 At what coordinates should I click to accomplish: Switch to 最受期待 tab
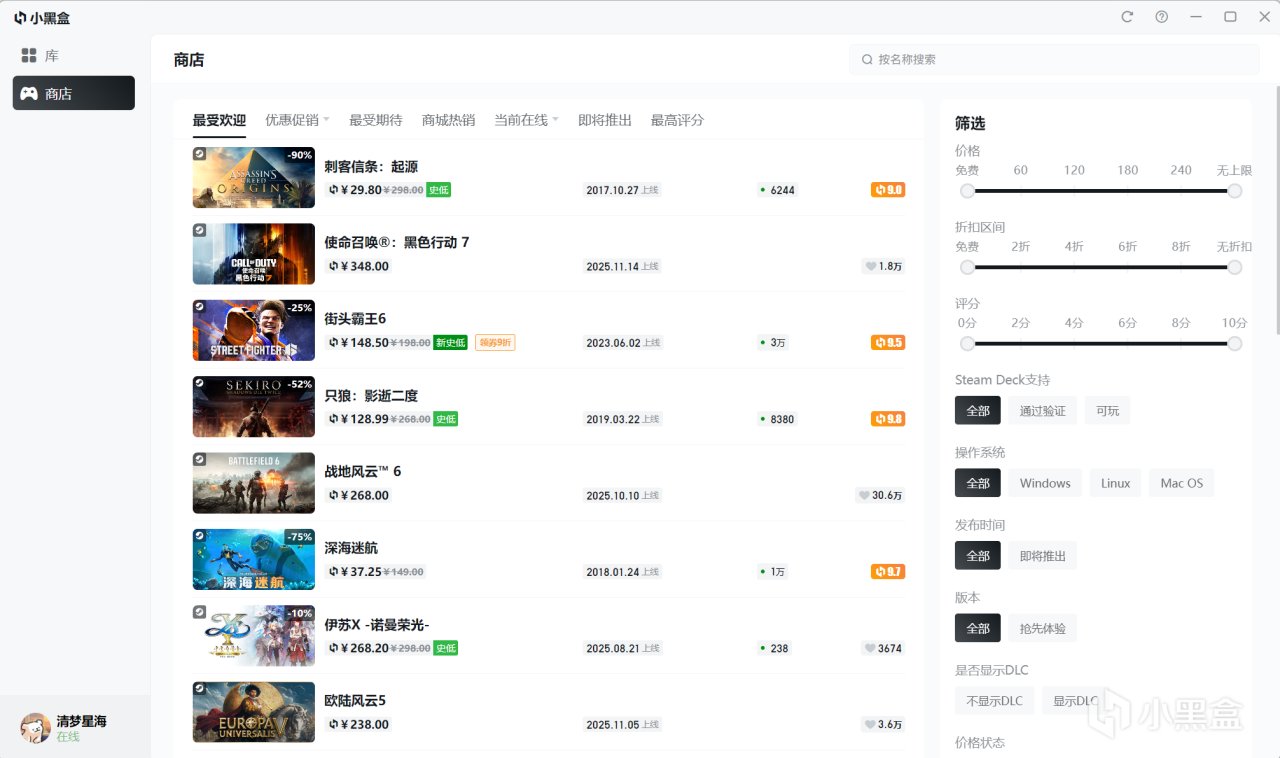375,120
